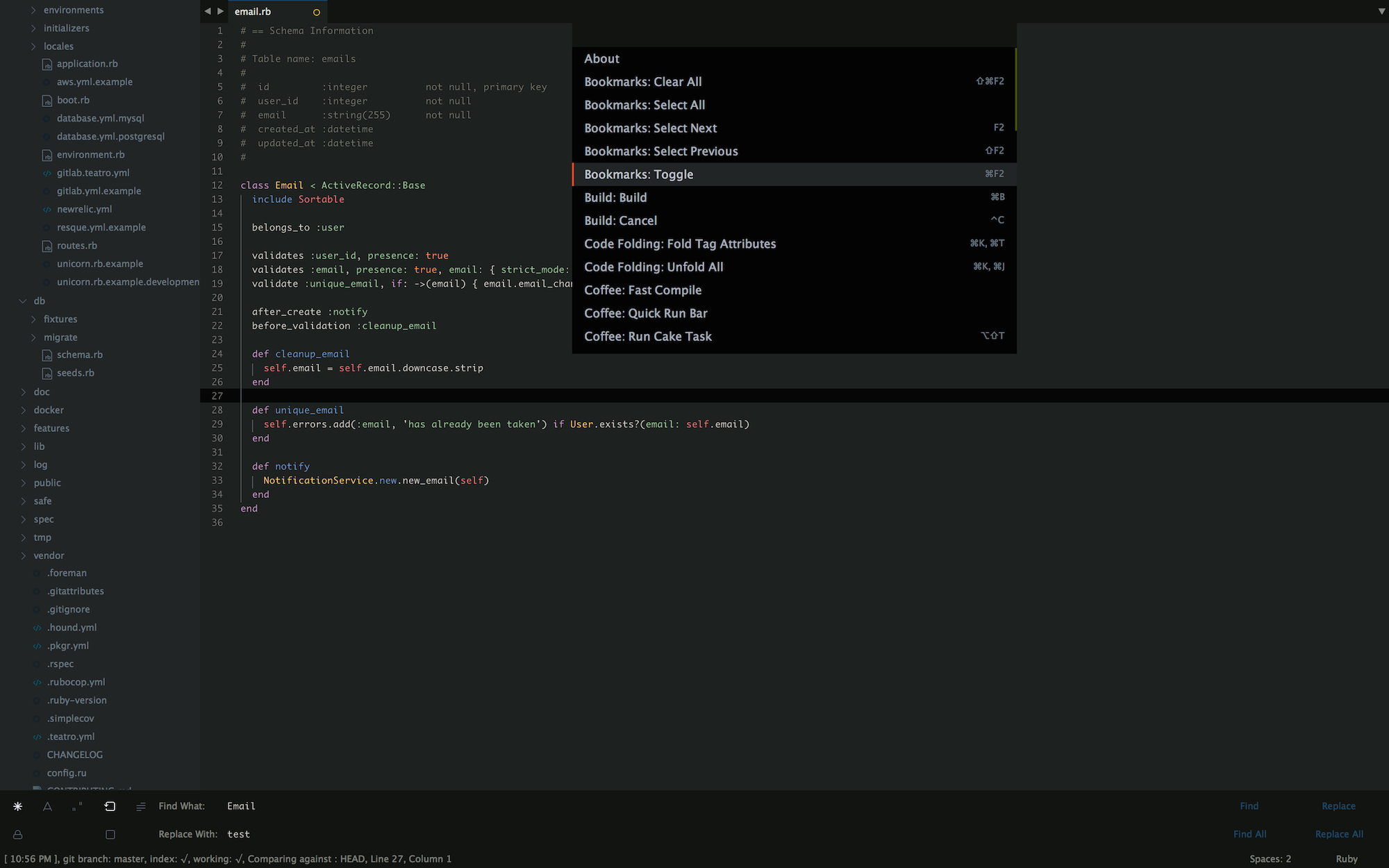
Task: Toggle in-selection search option
Action: point(141,806)
